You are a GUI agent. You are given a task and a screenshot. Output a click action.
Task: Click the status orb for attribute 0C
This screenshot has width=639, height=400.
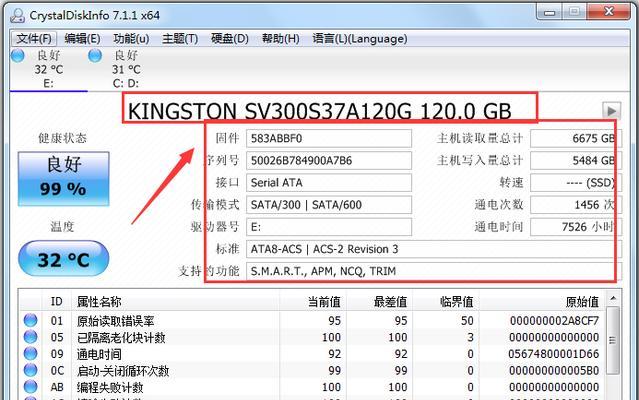[30, 370]
